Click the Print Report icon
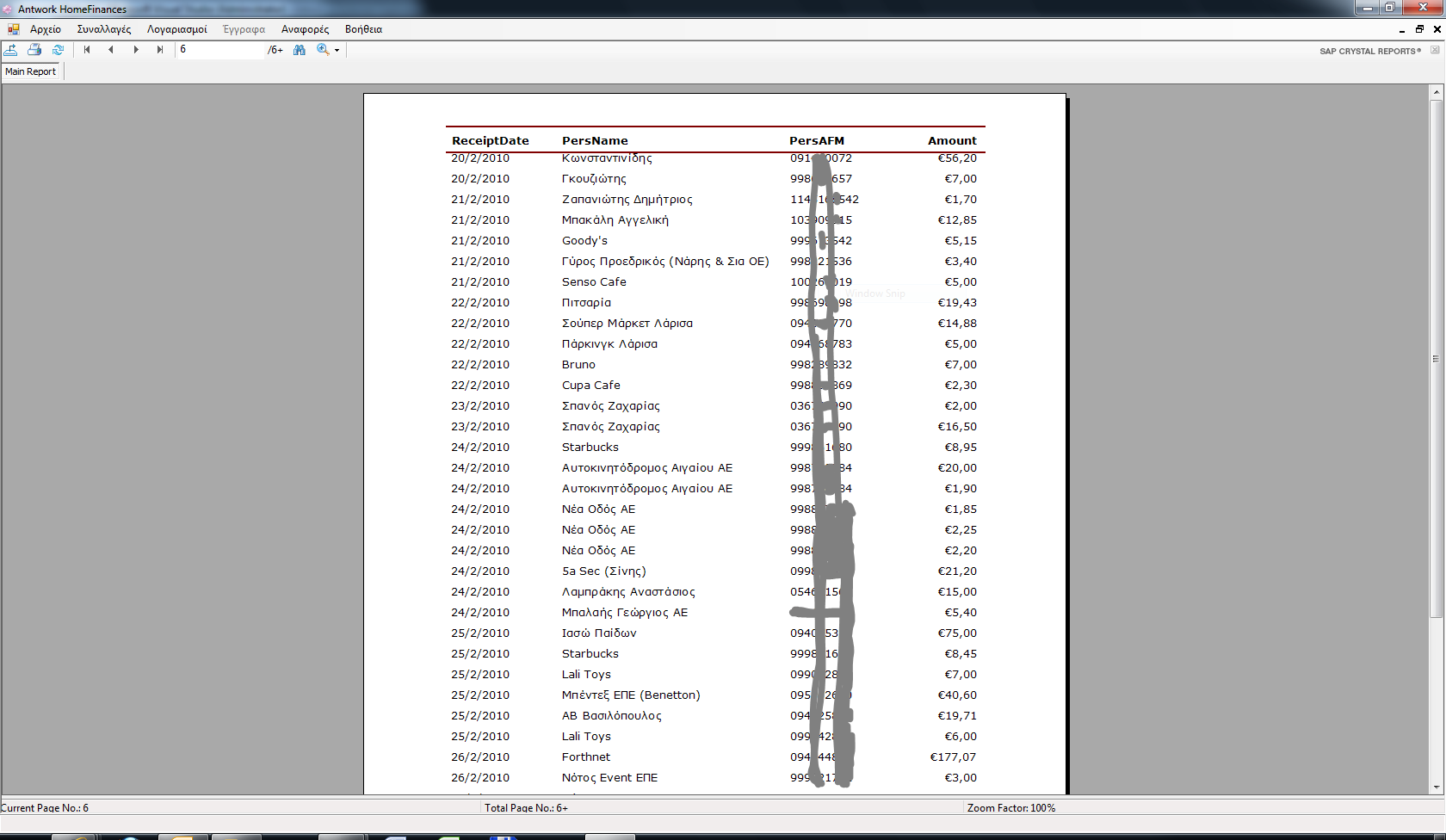 tap(34, 50)
